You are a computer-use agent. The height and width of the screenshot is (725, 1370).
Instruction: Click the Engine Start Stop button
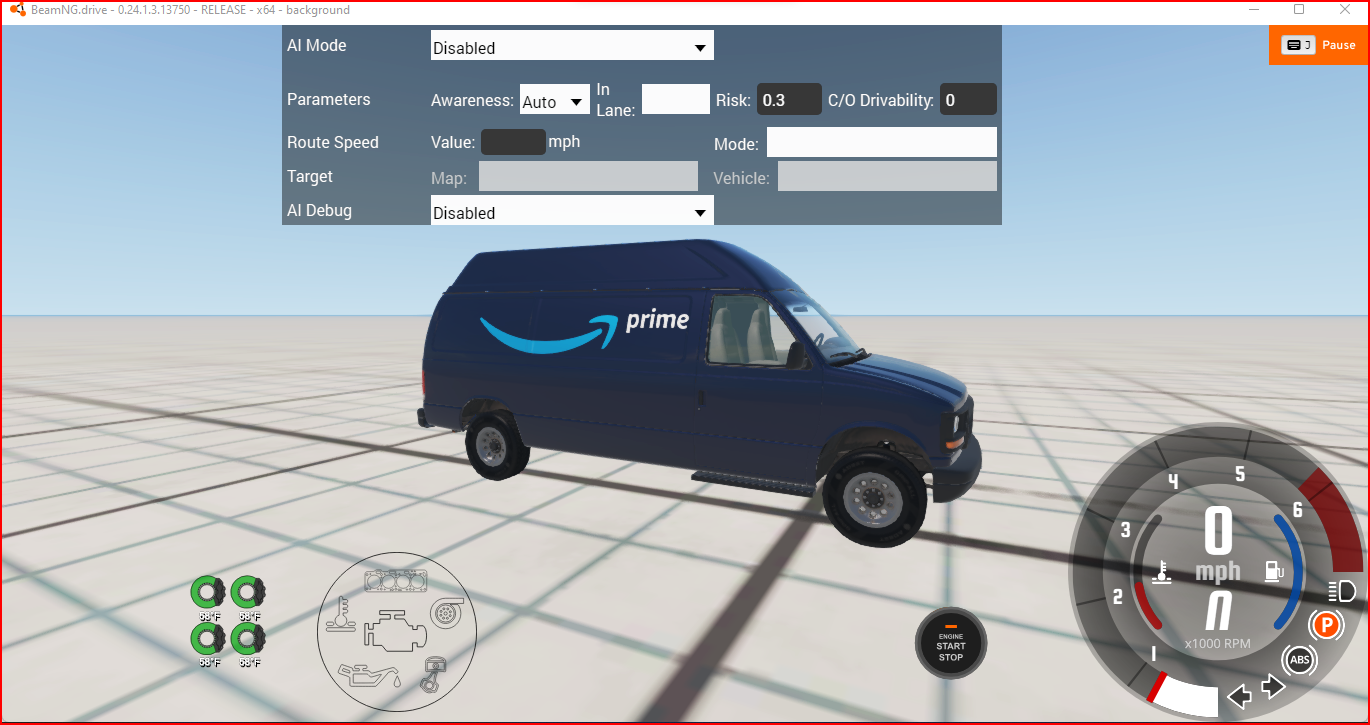coord(951,643)
